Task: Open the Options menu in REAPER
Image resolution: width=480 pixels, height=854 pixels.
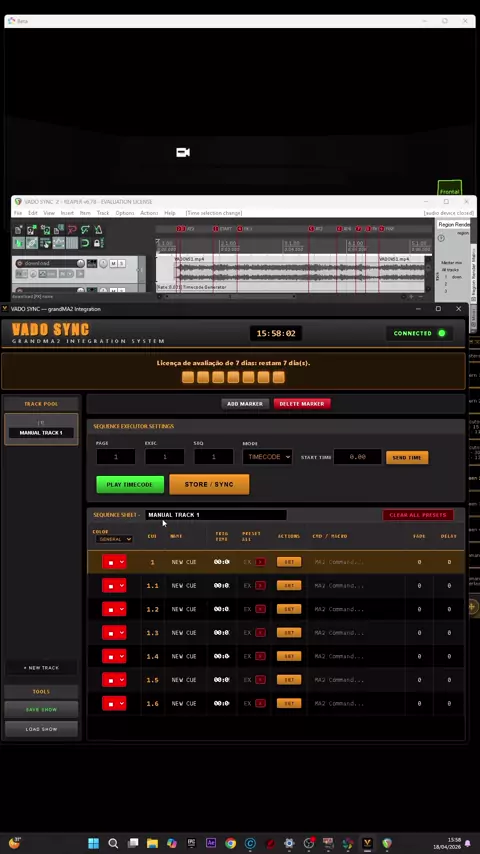Action: point(125,213)
